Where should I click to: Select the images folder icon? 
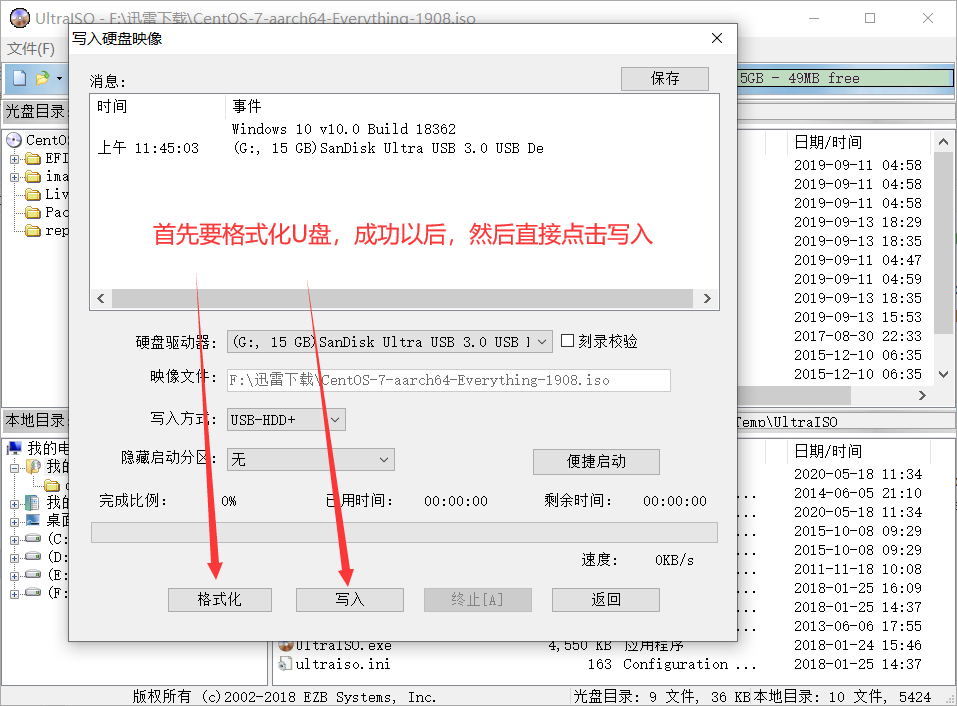pos(33,178)
